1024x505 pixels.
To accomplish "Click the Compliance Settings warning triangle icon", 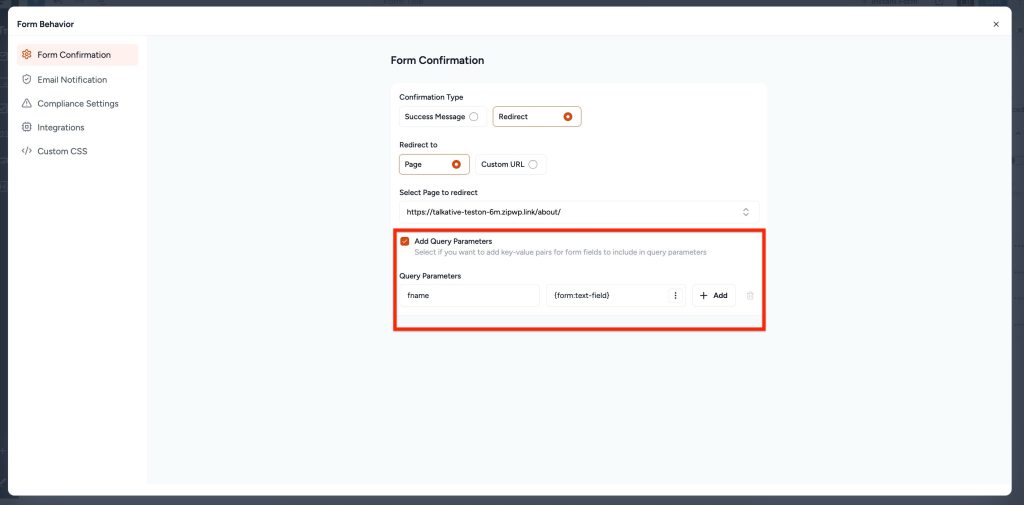I will pyautogui.click(x=26, y=103).
